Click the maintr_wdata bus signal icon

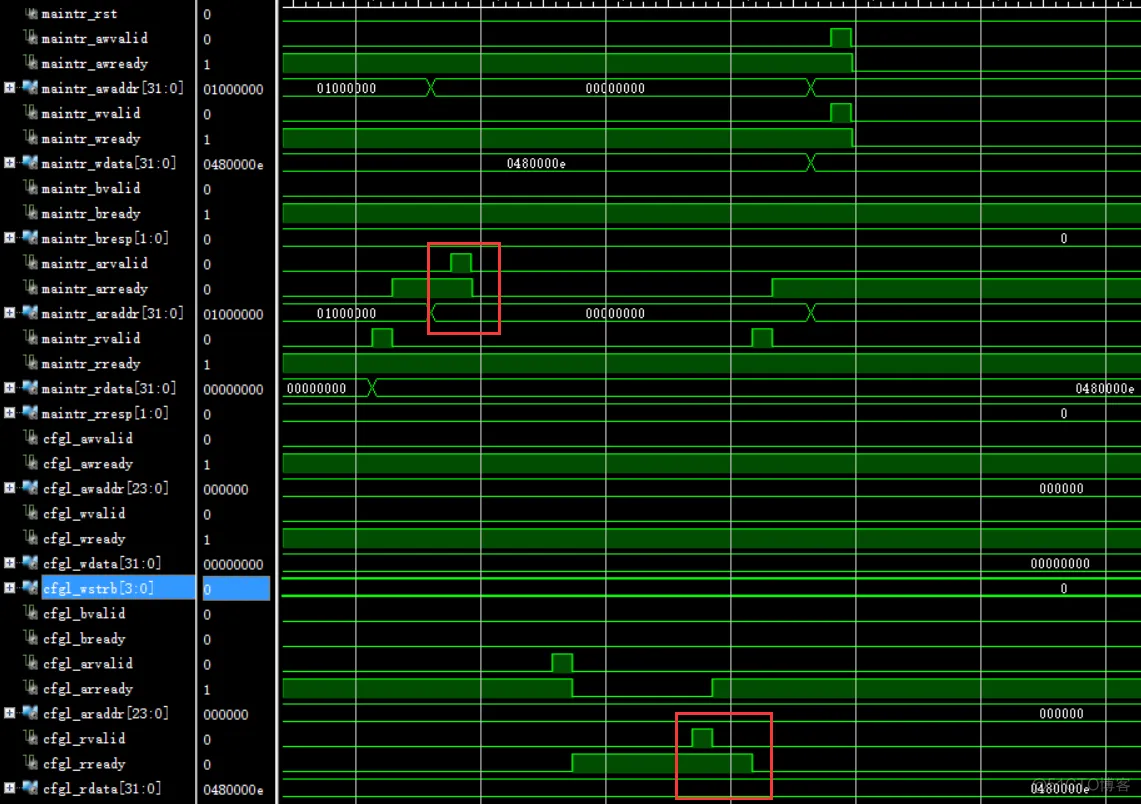point(30,163)
